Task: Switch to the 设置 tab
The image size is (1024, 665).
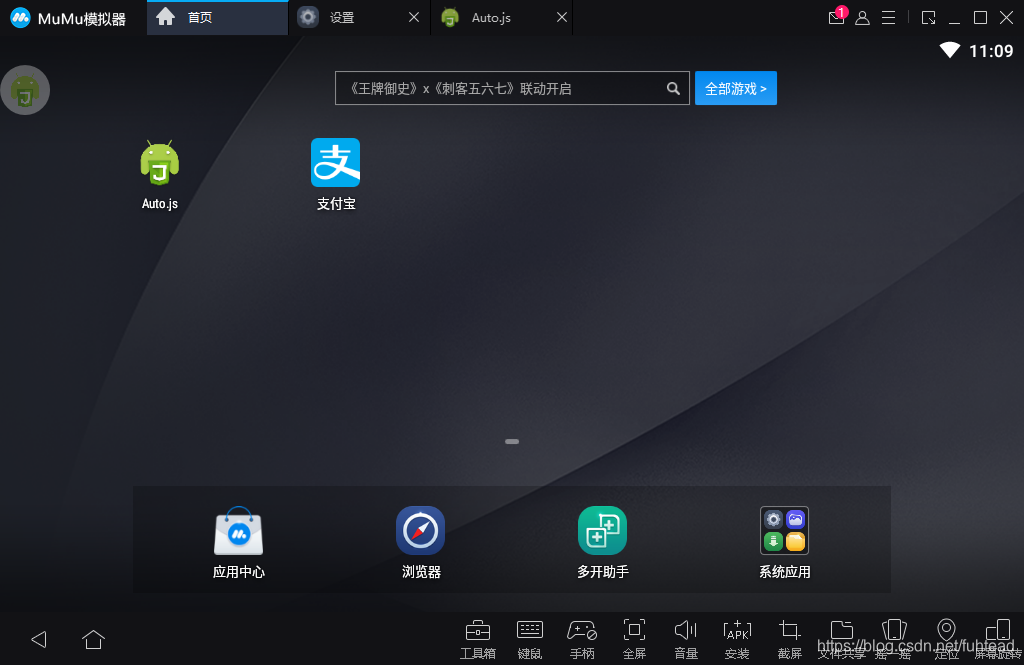Action: point(359,18)
